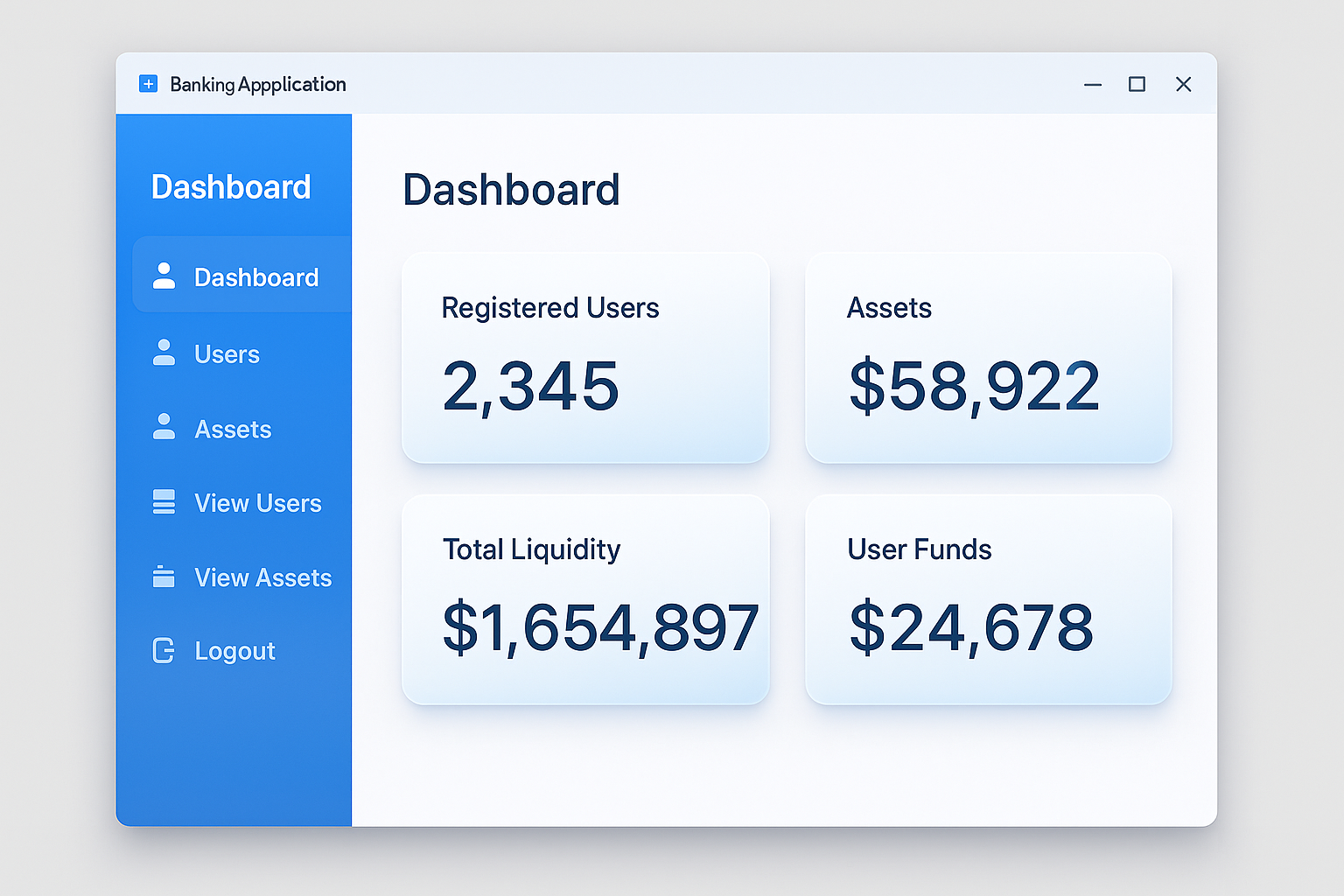Screen dimensions: 1344x896
Task: Navigate to View Assets text in sidebar
Action: 263,577
